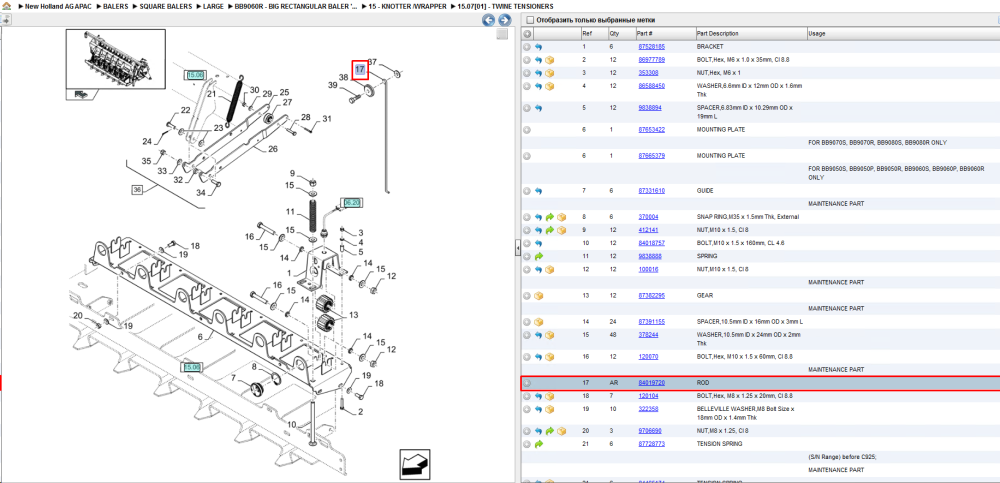Select the round marker for BRACKET row
The image size is (1000, 483).
pos(527,47)
